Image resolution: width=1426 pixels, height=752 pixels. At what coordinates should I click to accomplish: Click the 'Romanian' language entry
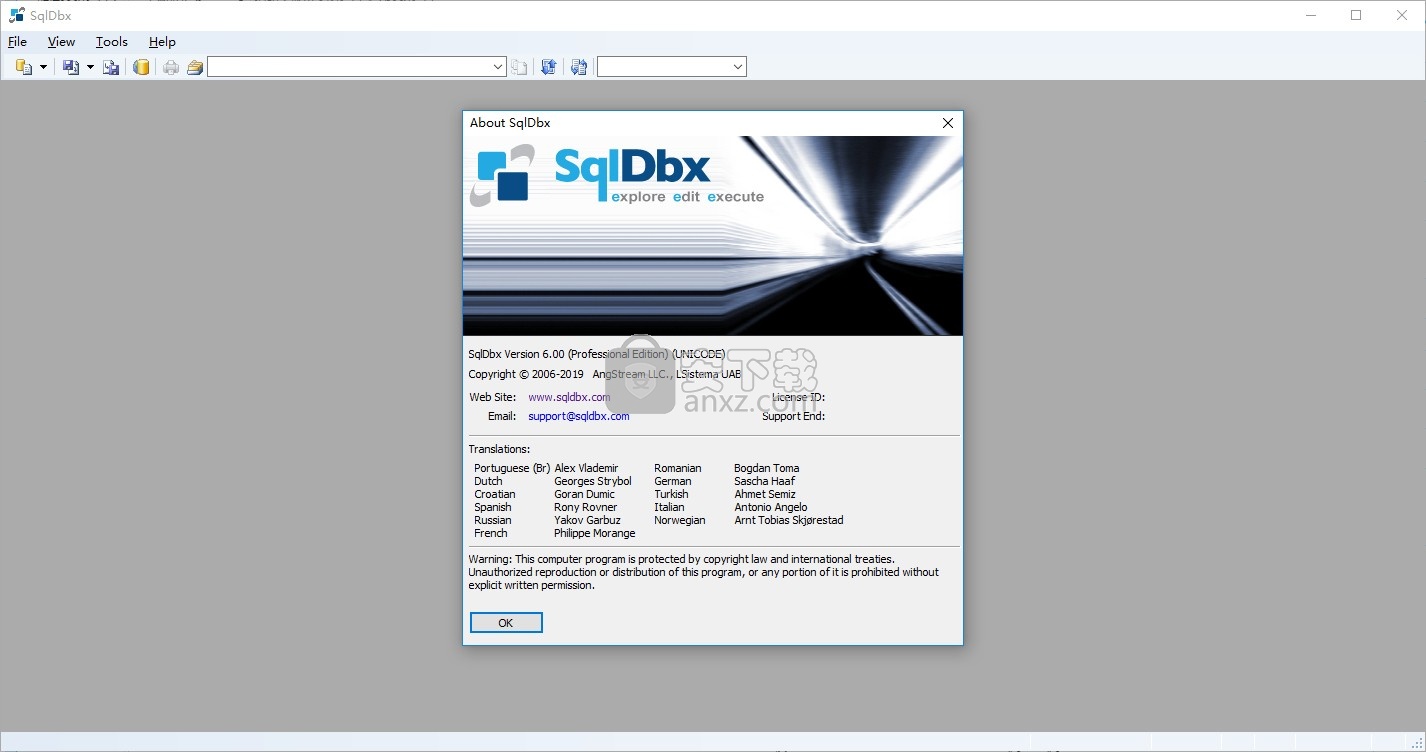pos(678,468)
